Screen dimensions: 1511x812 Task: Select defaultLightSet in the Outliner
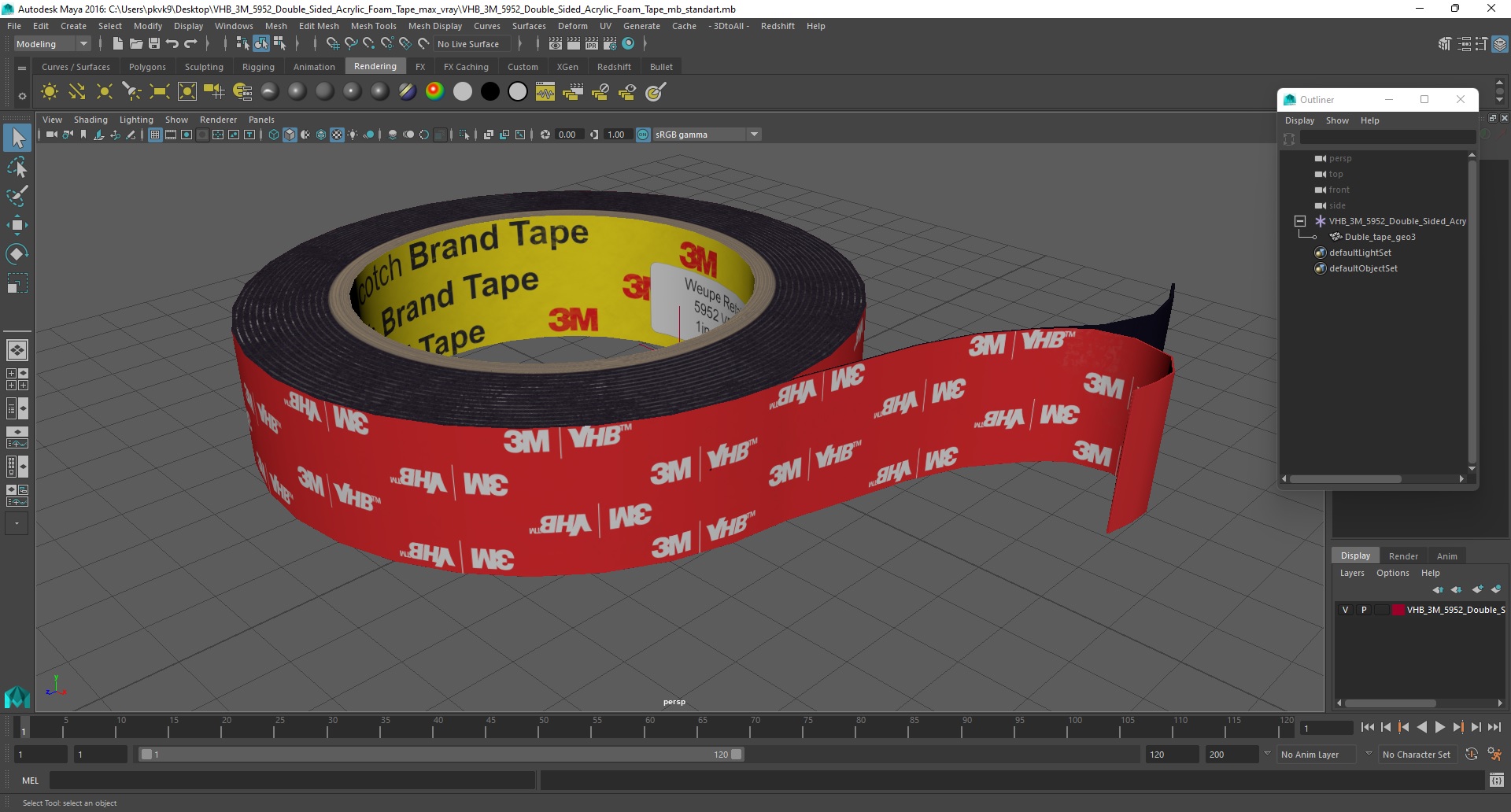(x=1360, y=253)
